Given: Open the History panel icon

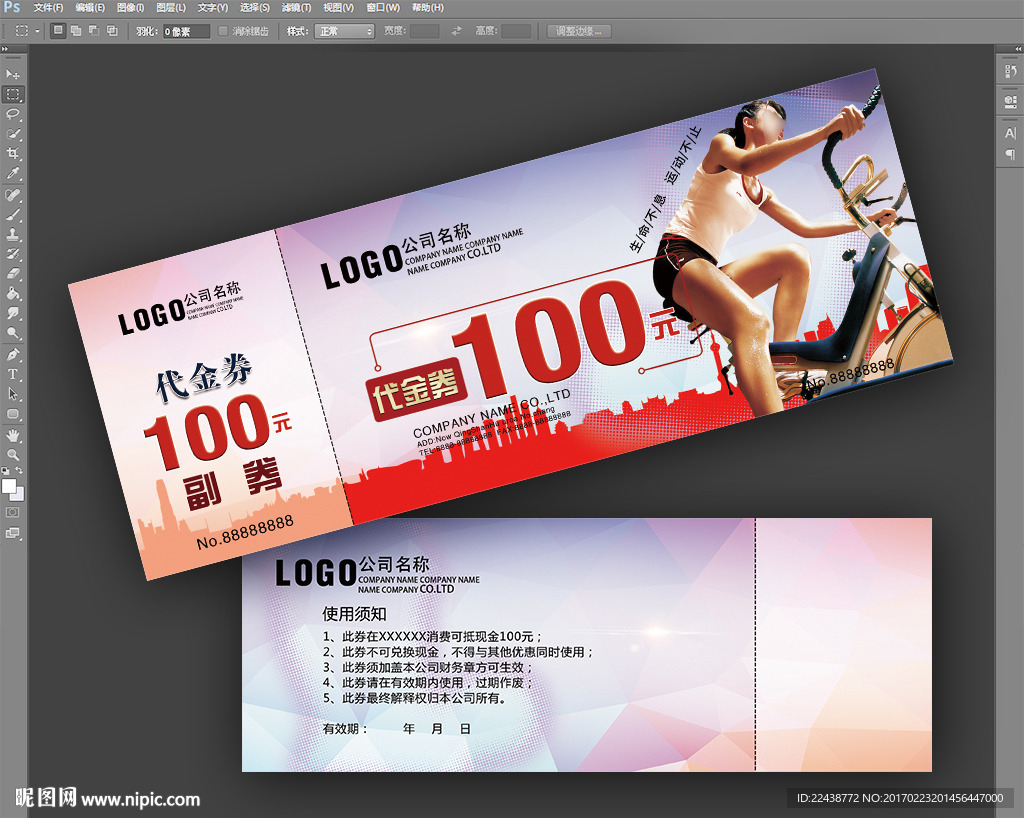Looking at the screenshot, I should click(1010, 71).
